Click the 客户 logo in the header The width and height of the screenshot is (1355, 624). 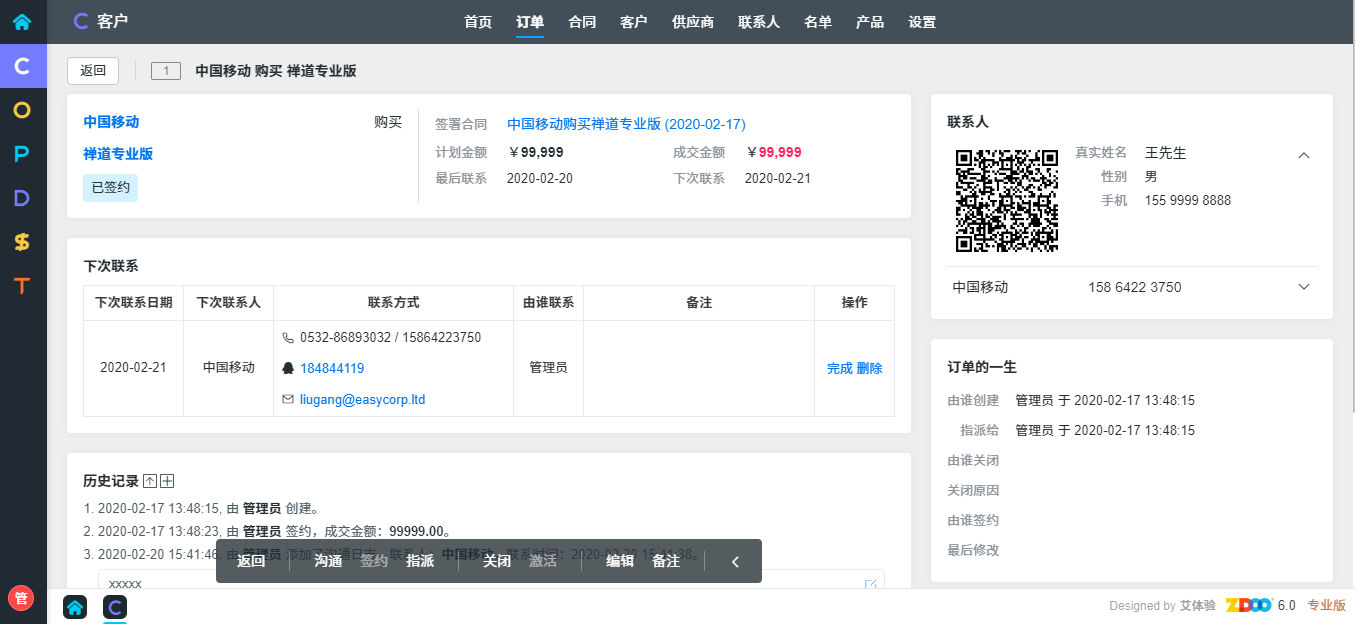[x=100, y=21]
